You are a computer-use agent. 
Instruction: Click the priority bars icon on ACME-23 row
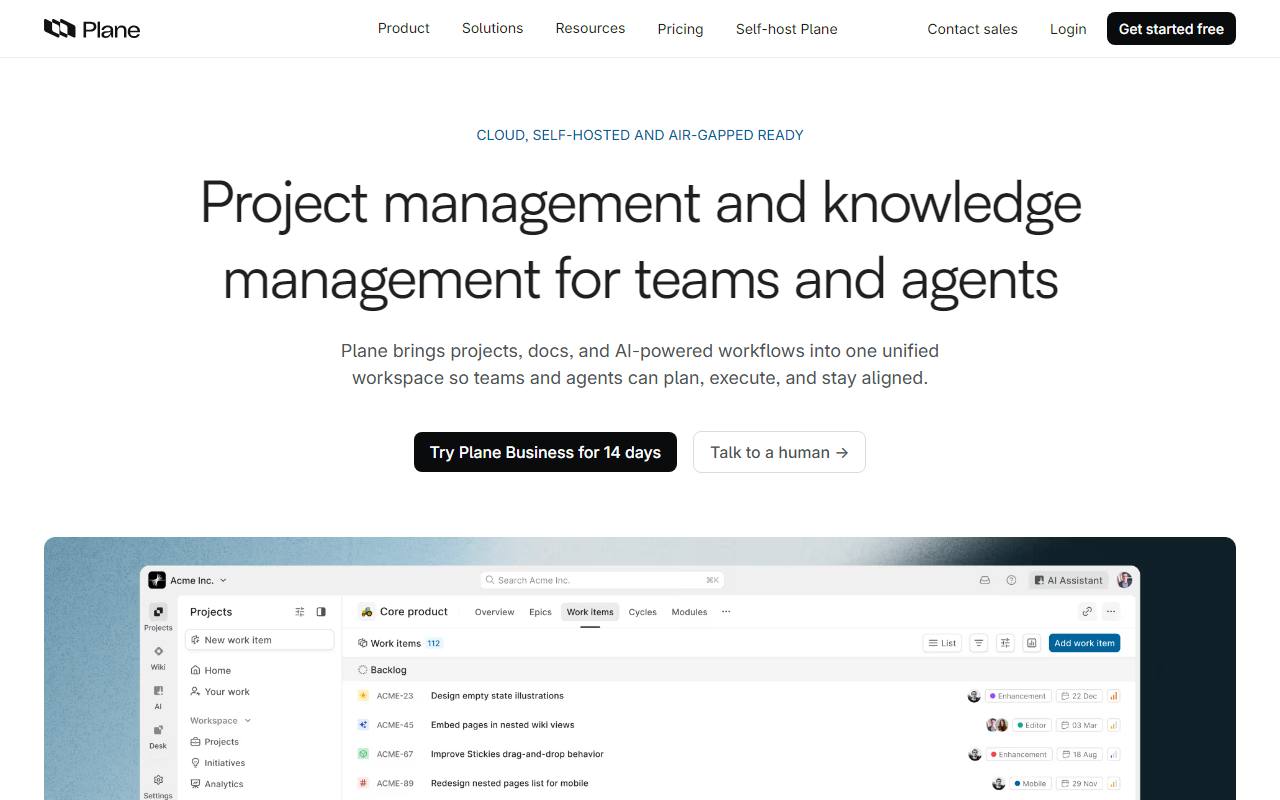(x=1113, y=696)
